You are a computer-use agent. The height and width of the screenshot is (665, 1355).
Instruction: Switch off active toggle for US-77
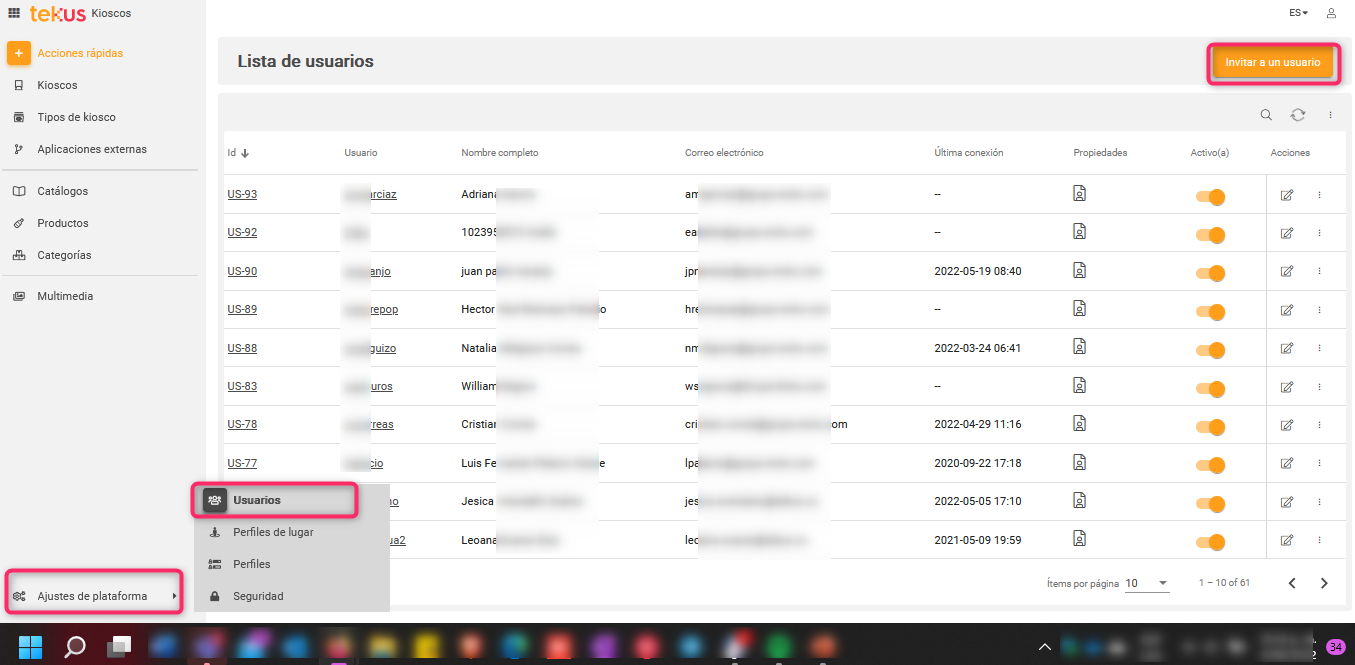(x=1211, y=465)
